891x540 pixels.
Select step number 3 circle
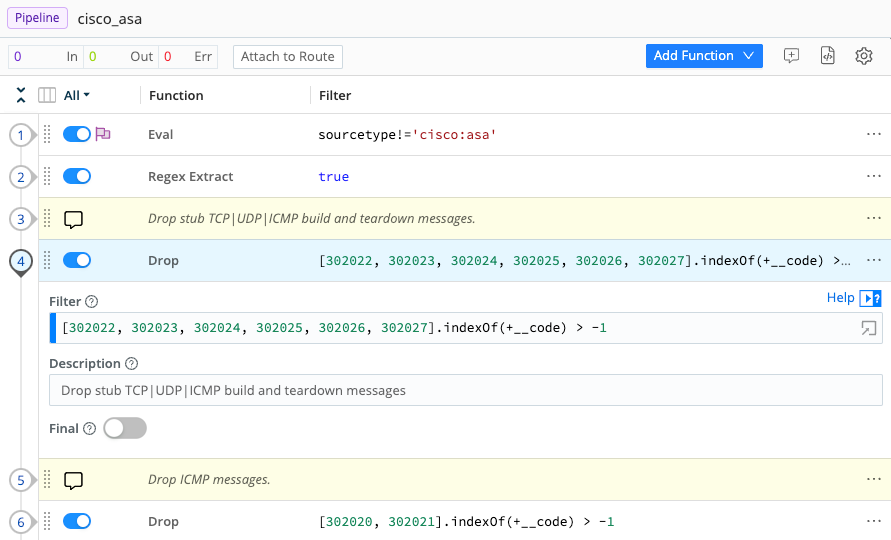point(21,219)
